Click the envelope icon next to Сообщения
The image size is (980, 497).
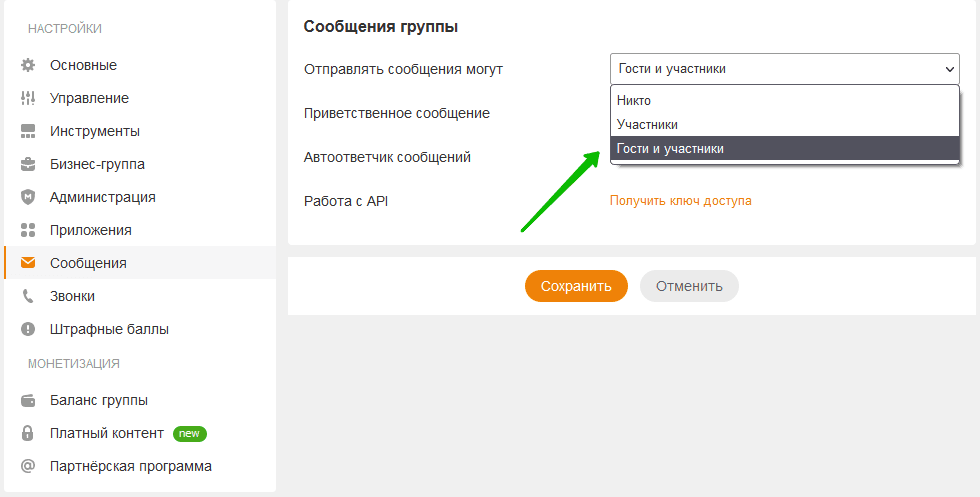pos(28,263)
